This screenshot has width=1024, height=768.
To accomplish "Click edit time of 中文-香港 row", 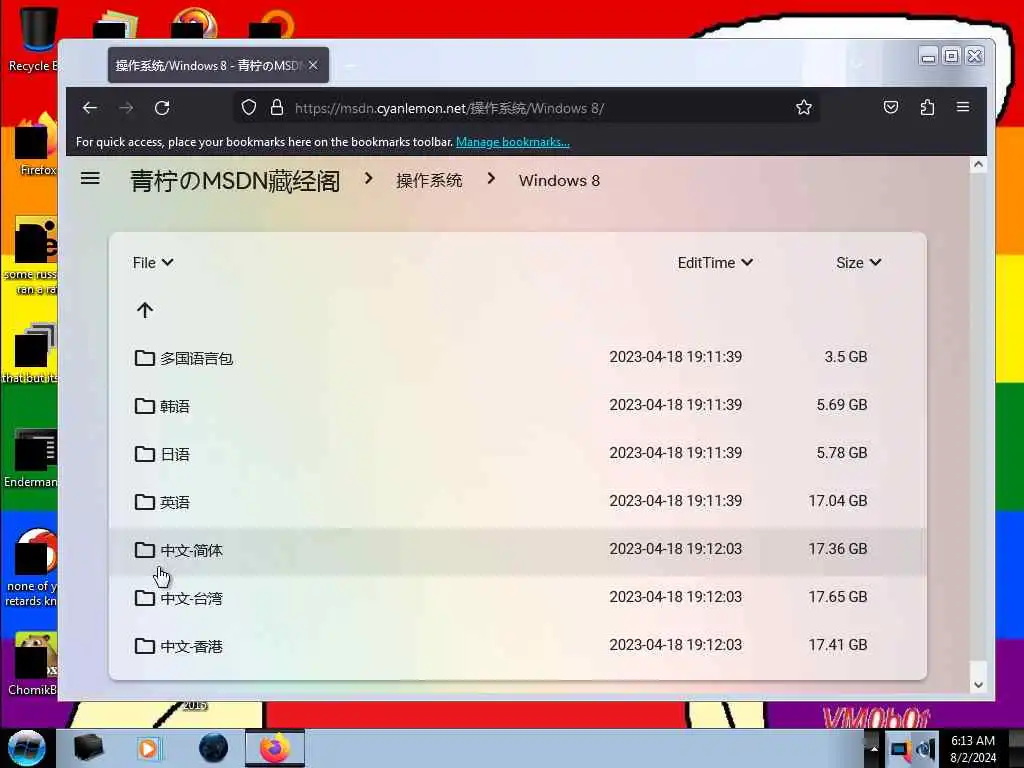I will pyautogui.click(x=675, y=645).
